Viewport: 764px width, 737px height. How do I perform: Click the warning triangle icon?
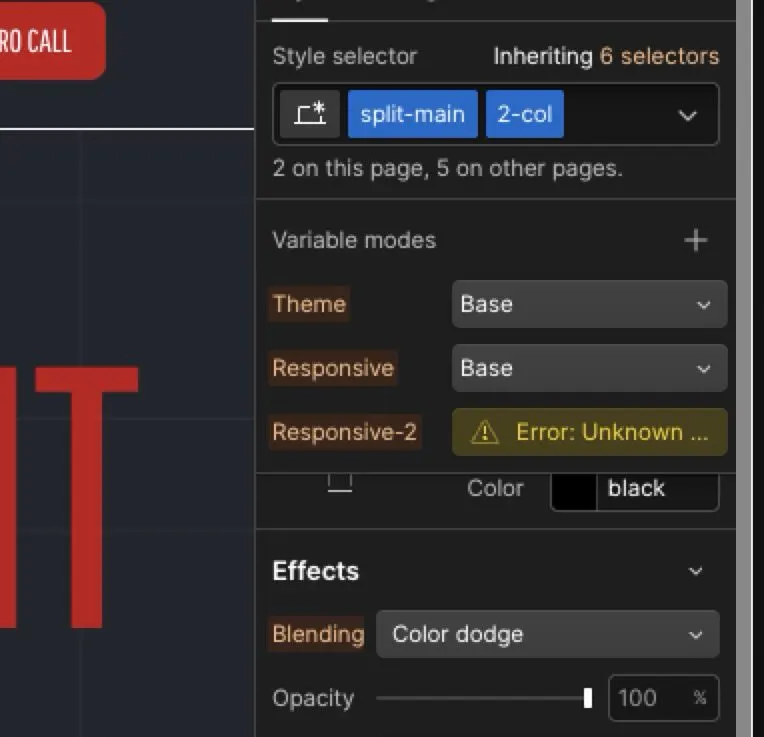coord(484,432)
